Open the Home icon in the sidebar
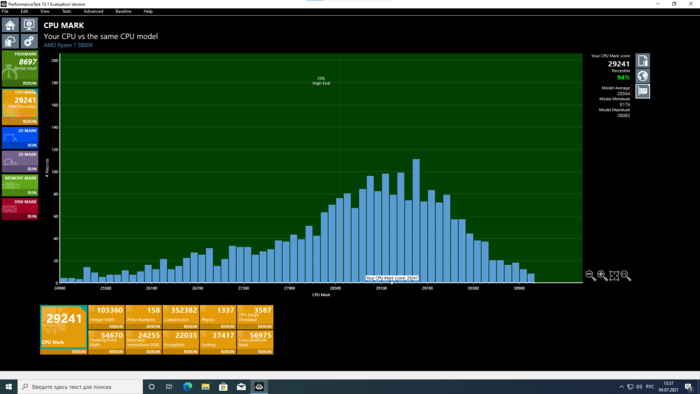Image resolution: width=700 pixels, height=394 pixels. pos(10,25)
